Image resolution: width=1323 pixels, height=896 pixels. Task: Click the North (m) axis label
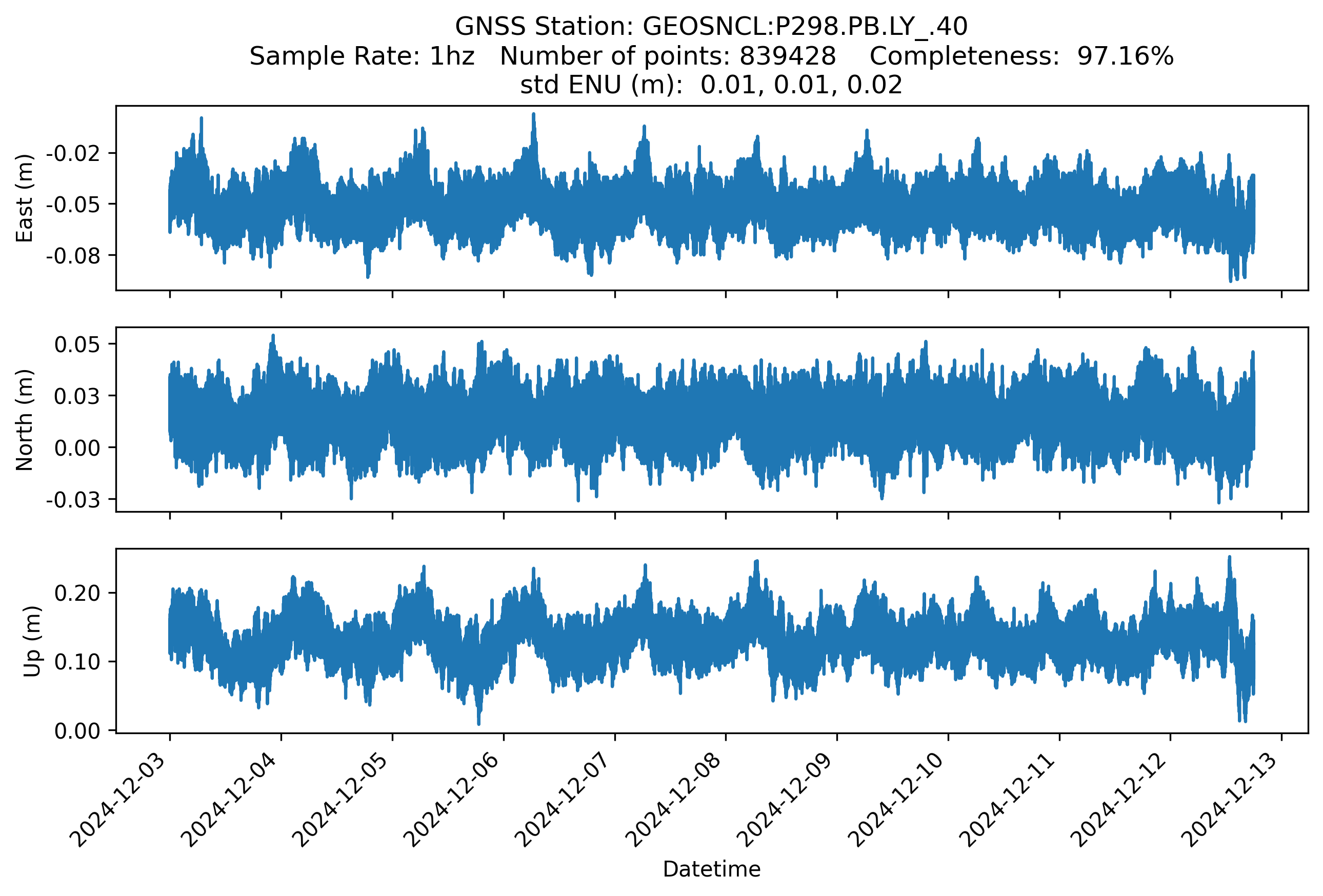pos(25,420)
